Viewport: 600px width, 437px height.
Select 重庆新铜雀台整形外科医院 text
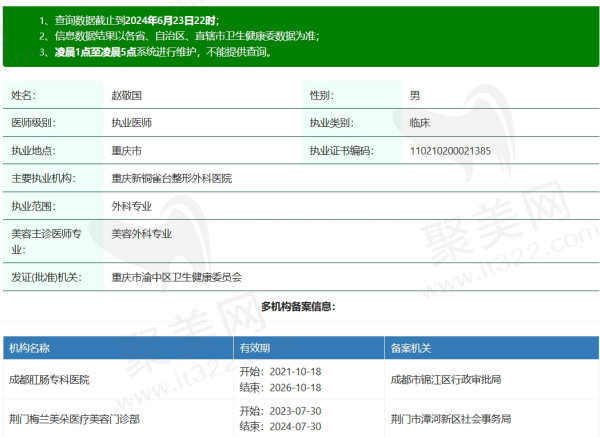(172, 178)
